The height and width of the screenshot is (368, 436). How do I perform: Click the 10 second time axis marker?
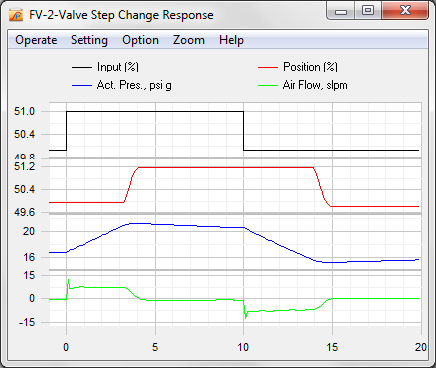pos(243,347)
